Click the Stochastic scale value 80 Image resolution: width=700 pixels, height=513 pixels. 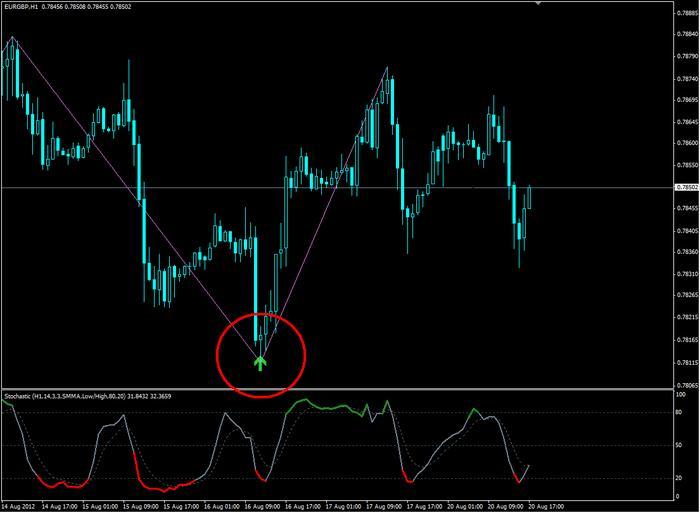[x=679, y=413]
